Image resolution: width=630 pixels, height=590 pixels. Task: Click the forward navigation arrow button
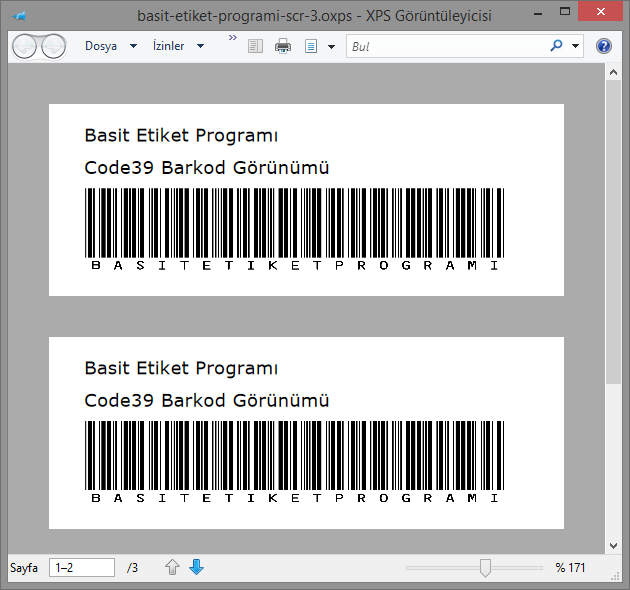[x=53, y=47]
